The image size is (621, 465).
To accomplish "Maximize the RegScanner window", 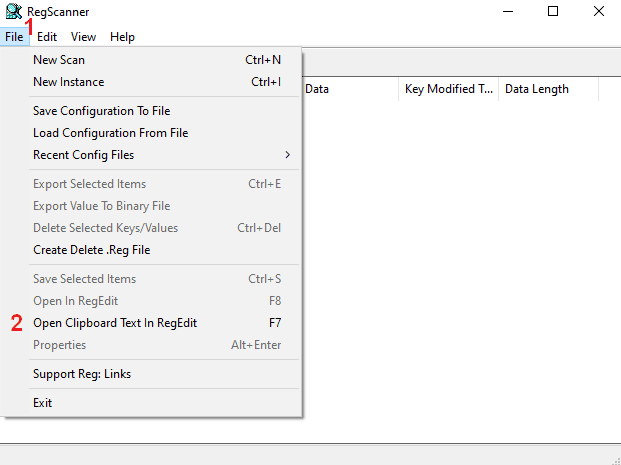I will 553,11.
